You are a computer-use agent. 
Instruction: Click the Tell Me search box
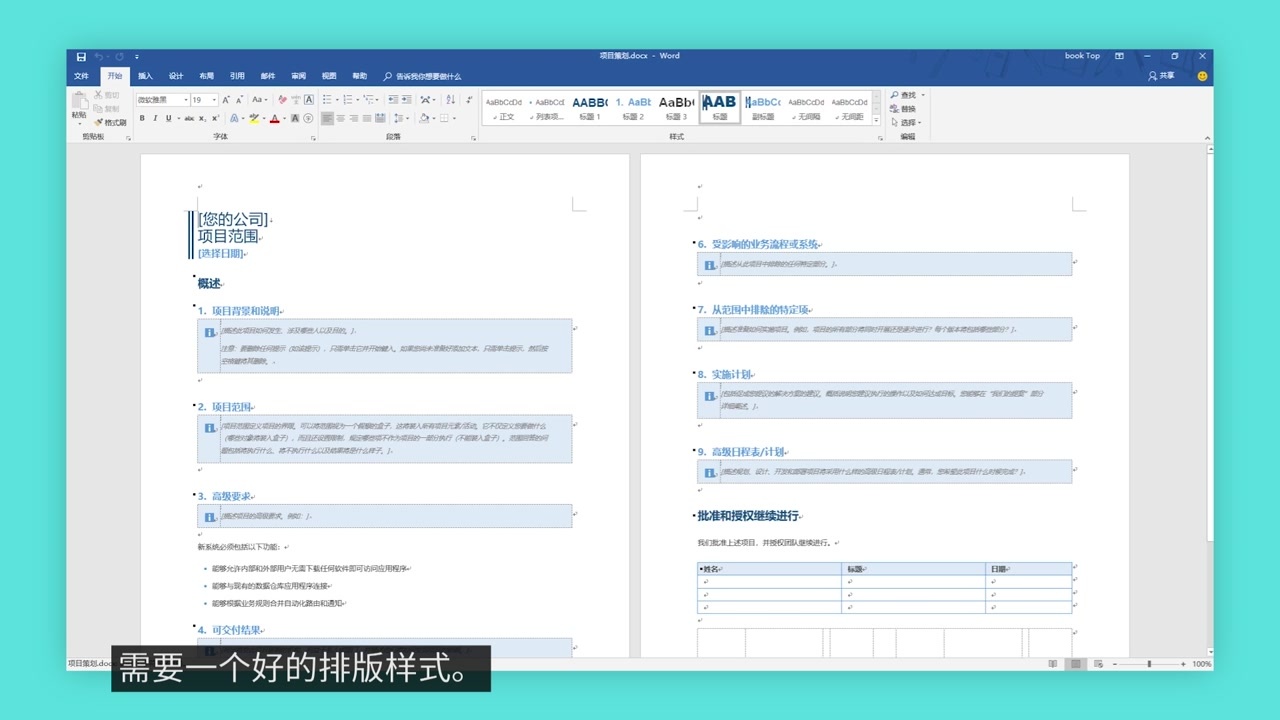click(x=423, y=76)
